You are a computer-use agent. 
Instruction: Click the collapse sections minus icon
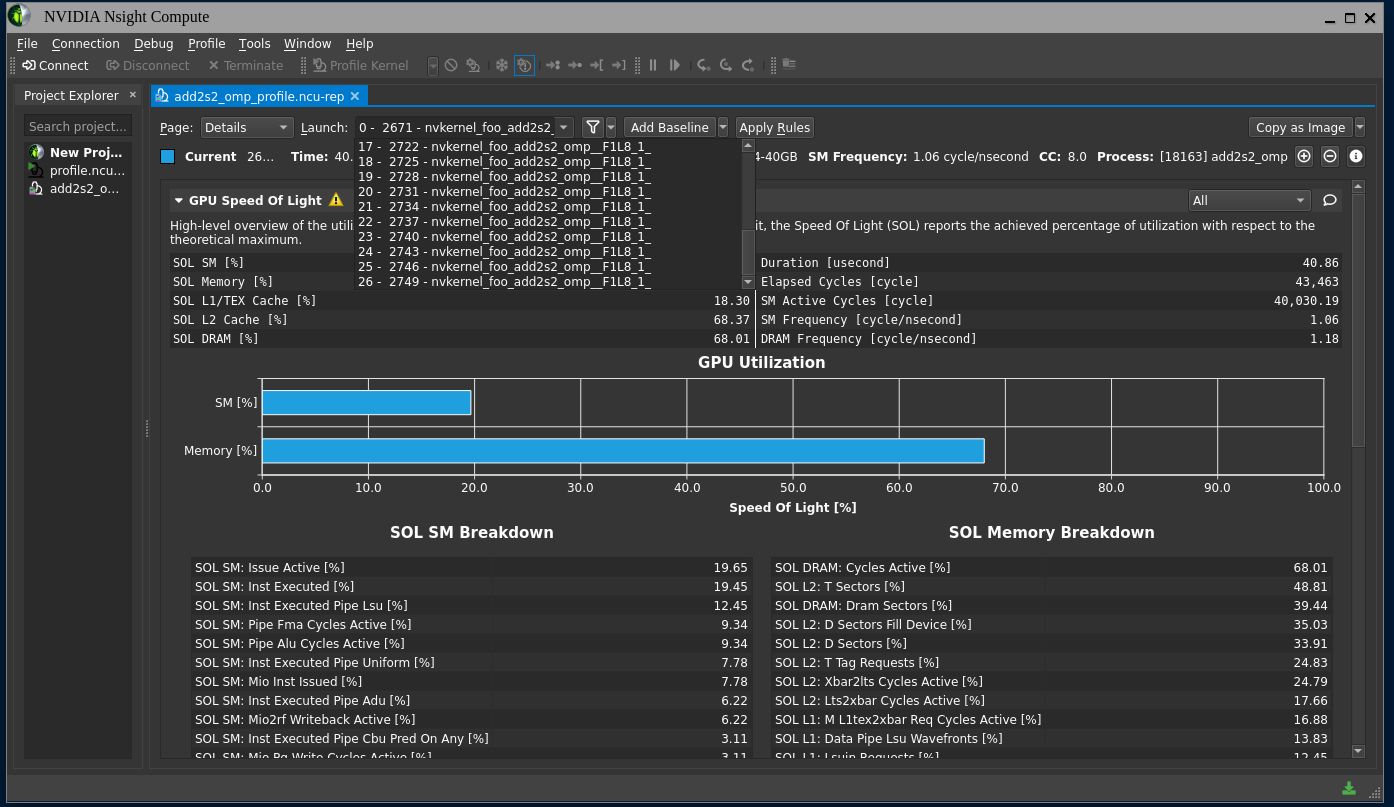pos(1330,156)
